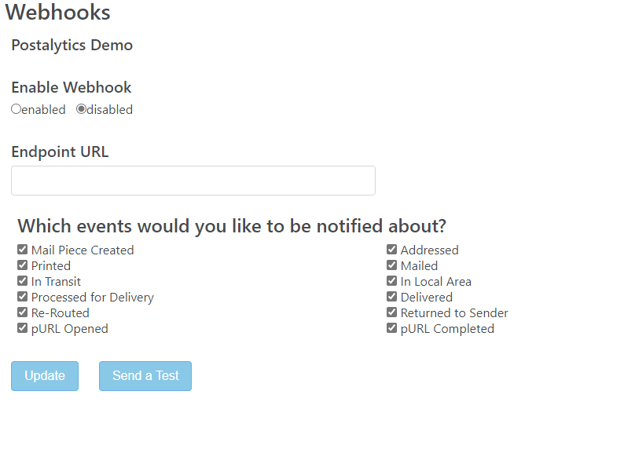The height and width of the screenshot is (464, 624).
Task: Select the enabled radio button
Action: point(16,109)
